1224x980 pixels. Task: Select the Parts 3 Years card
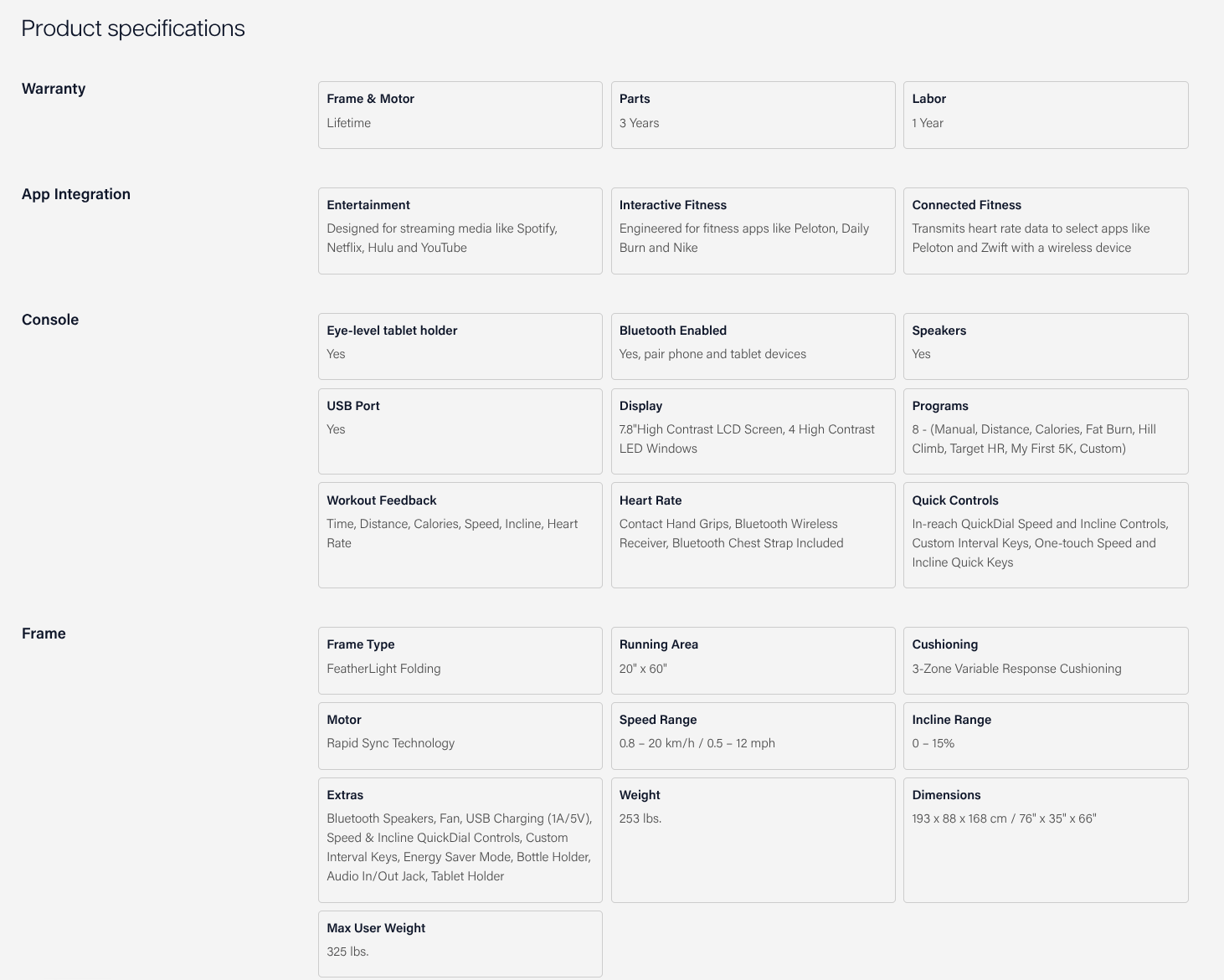753,115
